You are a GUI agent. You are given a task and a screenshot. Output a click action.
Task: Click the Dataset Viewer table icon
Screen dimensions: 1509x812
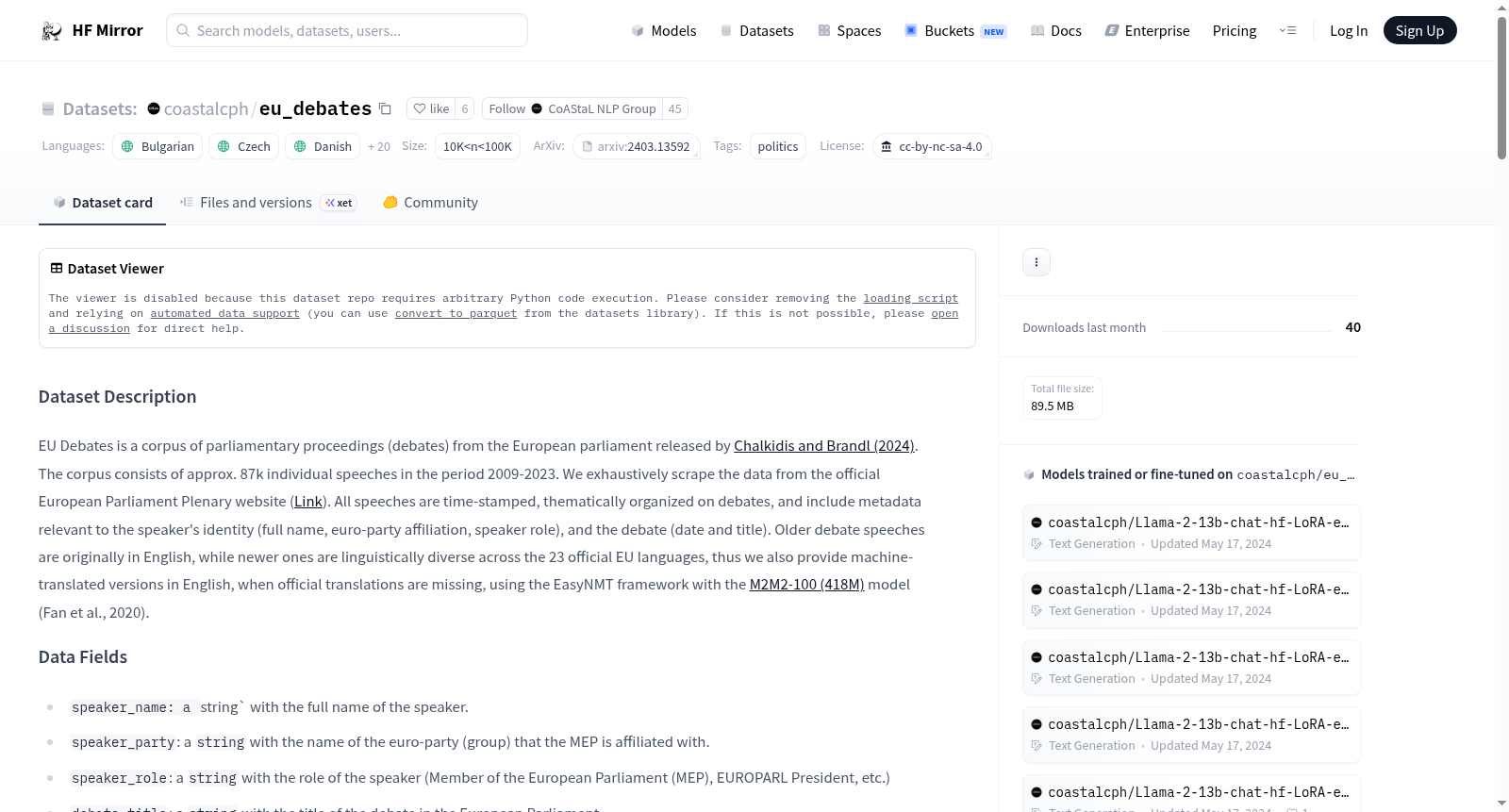click(57, 269)
